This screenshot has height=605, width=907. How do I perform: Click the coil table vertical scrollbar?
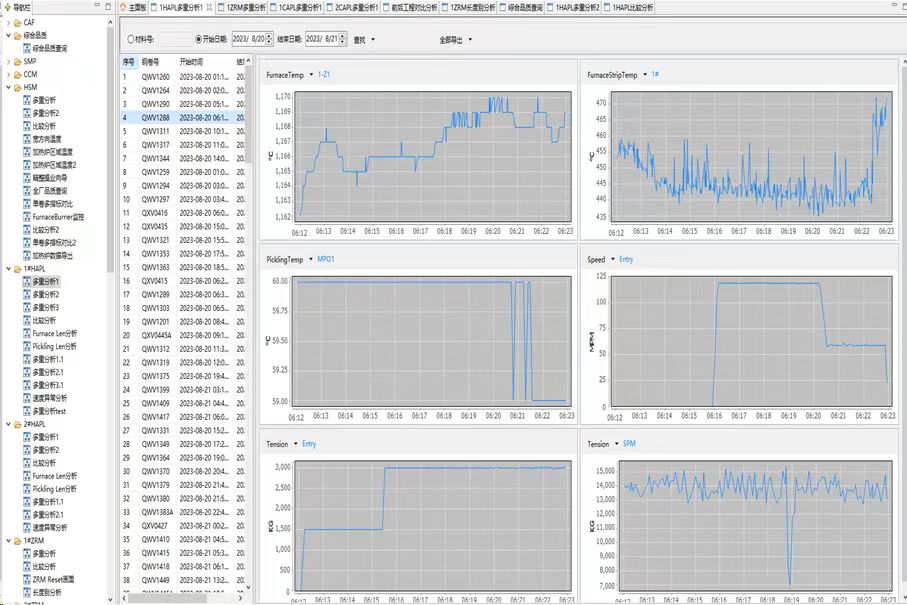click(x=248, y=324)
